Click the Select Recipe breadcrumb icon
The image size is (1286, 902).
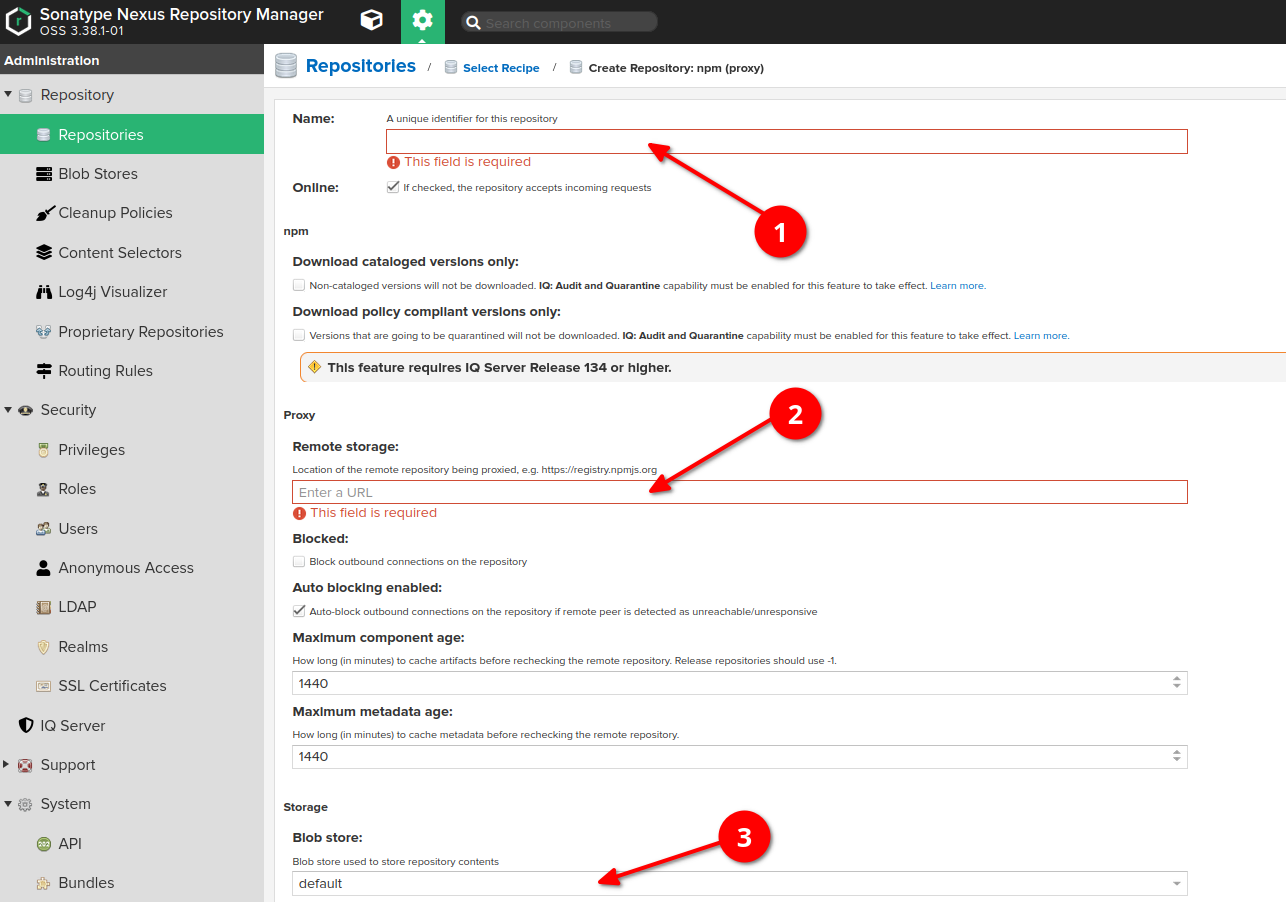pos(451,67)
